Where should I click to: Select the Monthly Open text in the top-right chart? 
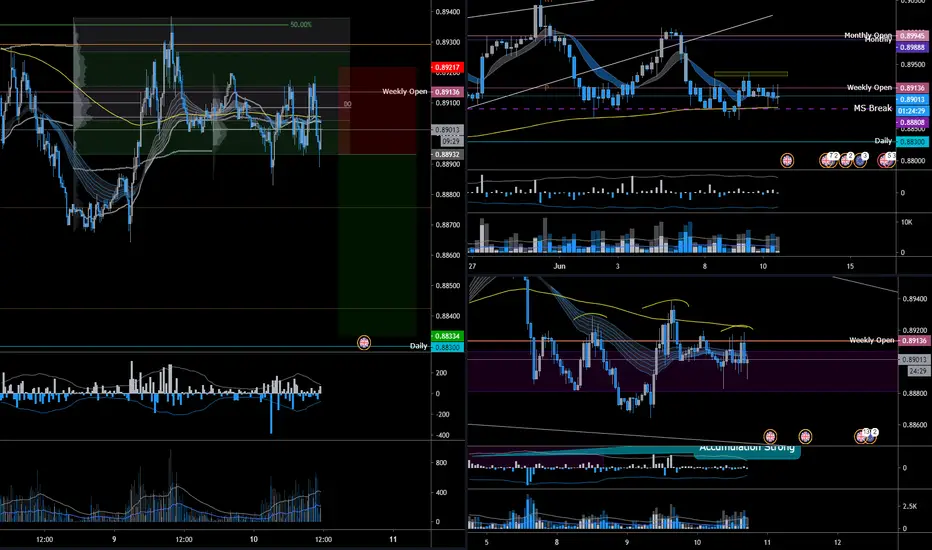[868, 36]
